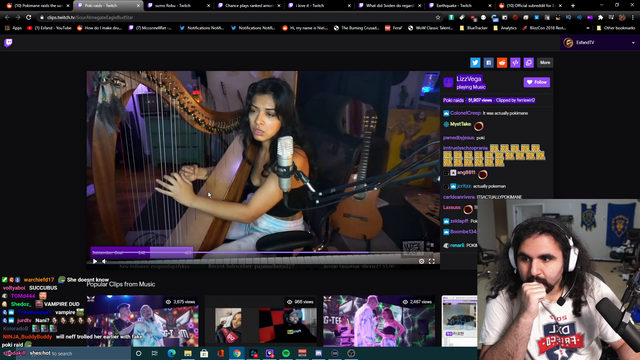
Task: Open Discord from taskbar
Action: click(318, 353)
